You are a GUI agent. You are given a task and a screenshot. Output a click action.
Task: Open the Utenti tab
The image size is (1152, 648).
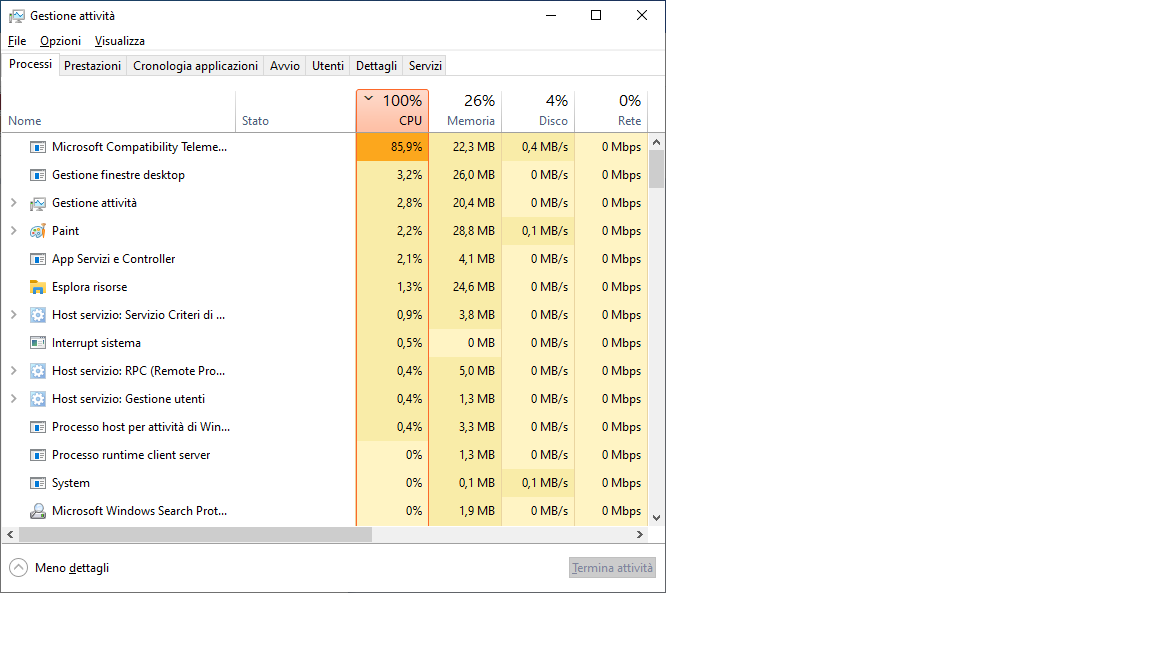pyautogui.click(x=328, y=65)
